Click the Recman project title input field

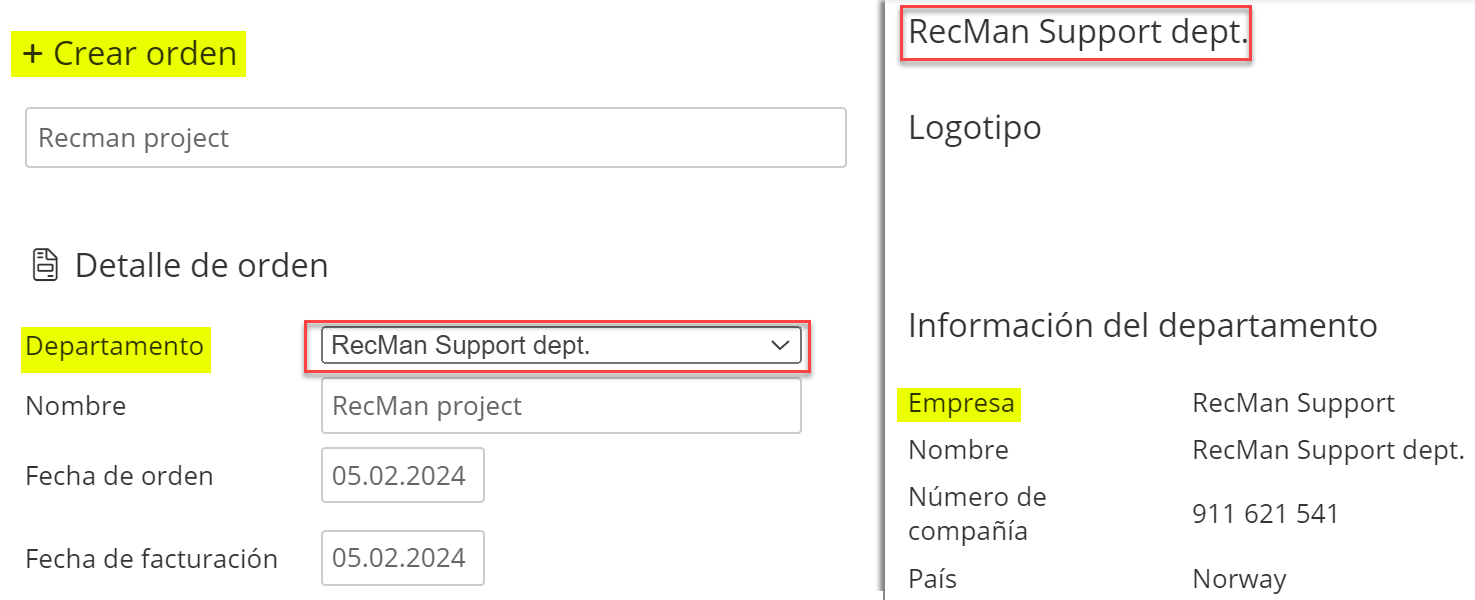(x=435, y=138)
